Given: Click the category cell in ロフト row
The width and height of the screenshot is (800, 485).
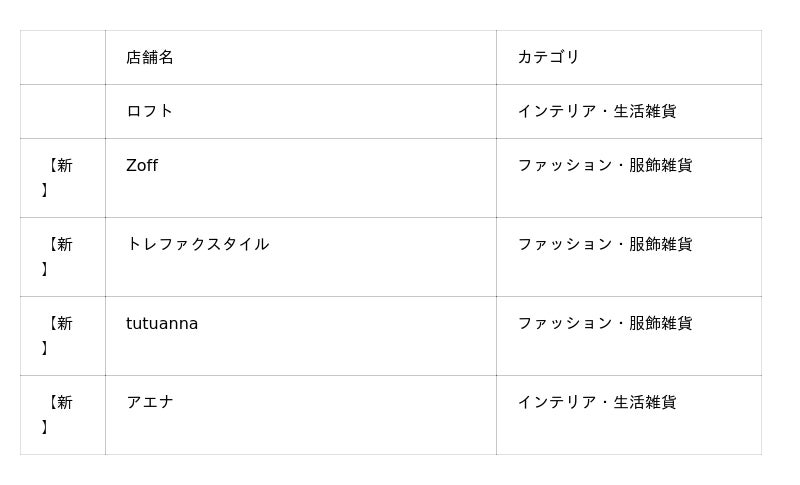Looking at the screenshot, I should 596,111.
